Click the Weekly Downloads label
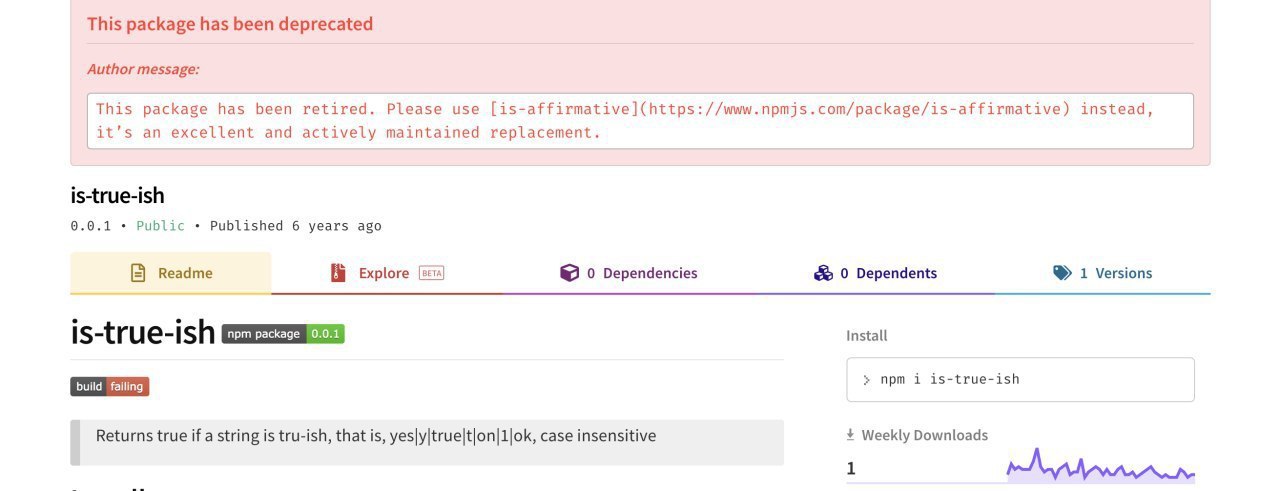The width and height of the screenshot is (1280, 491). (x=924, y=435)
